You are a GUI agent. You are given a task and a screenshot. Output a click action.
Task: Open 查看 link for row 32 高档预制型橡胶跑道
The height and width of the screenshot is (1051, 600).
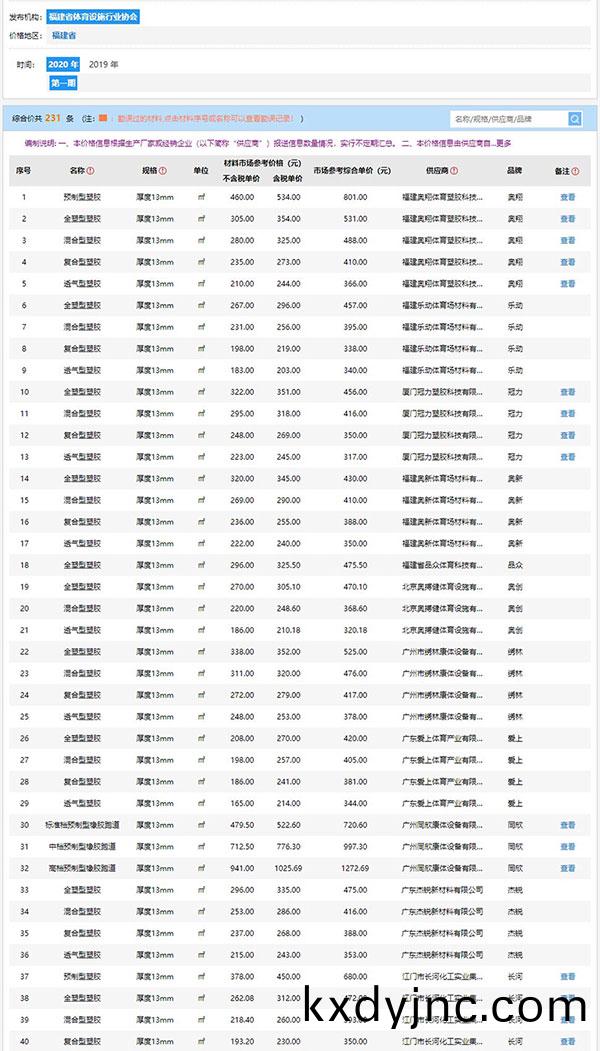point(567,868)
